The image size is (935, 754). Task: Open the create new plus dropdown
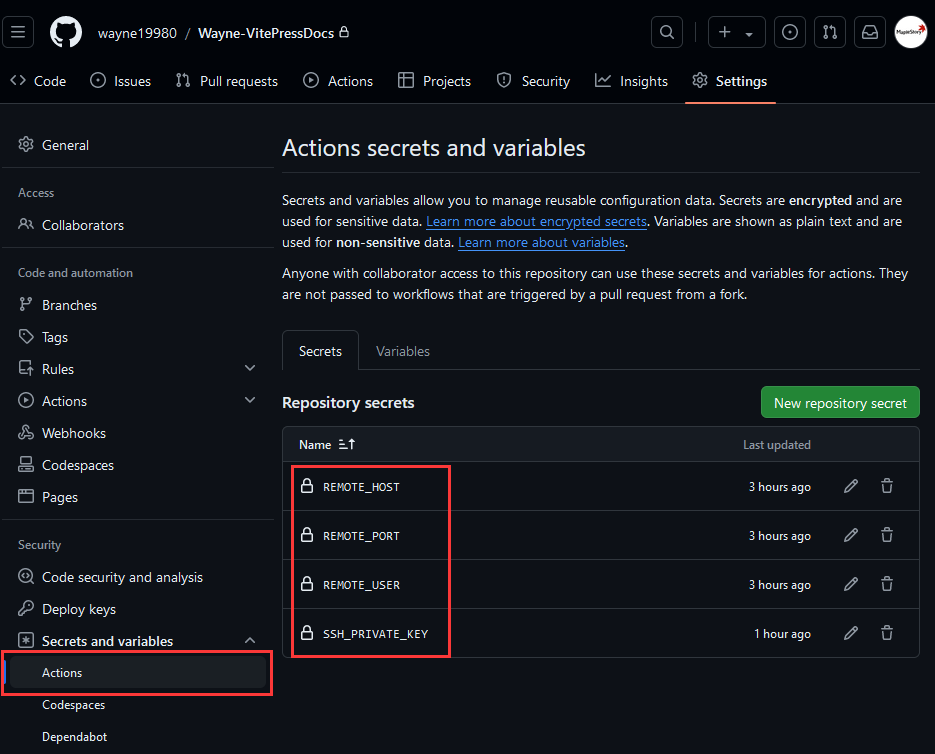(736, 32)
